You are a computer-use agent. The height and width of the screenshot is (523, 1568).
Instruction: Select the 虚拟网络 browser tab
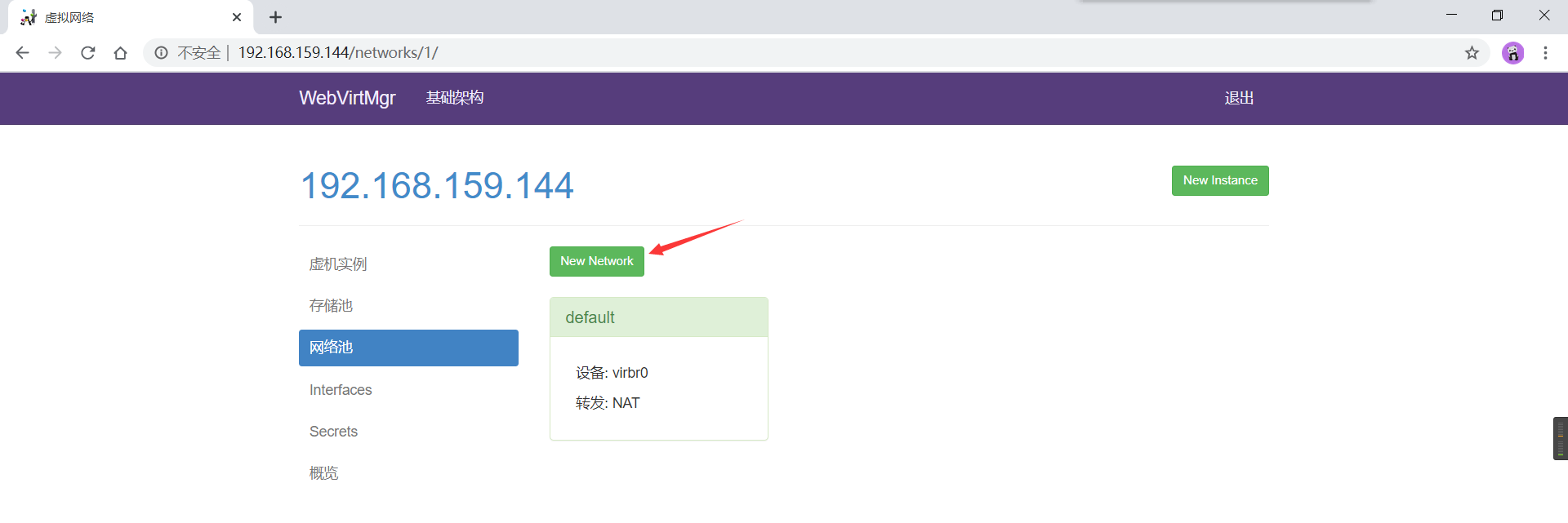[x=131, y=17]
